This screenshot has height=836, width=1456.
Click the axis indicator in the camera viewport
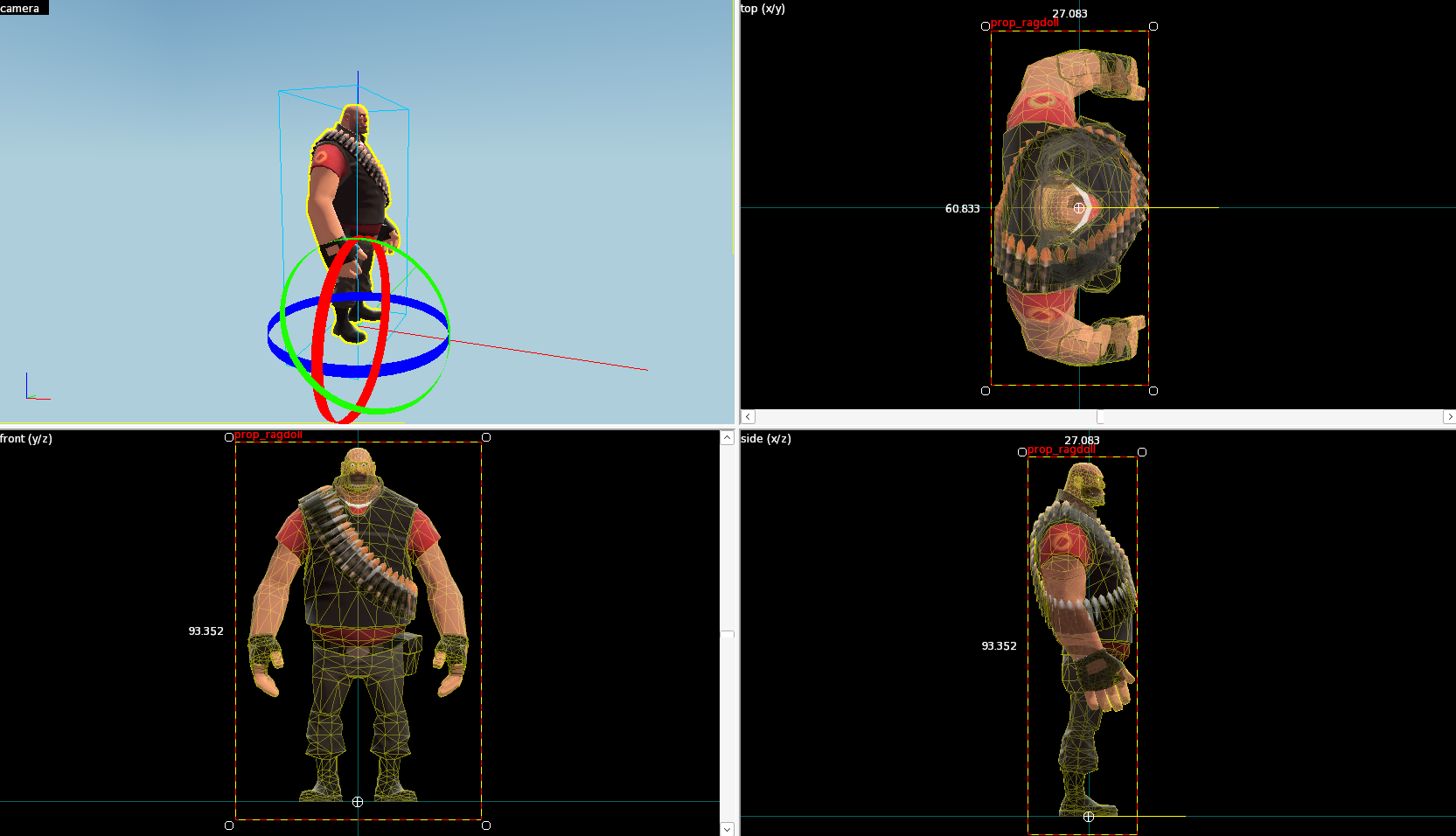coord(38,387)
